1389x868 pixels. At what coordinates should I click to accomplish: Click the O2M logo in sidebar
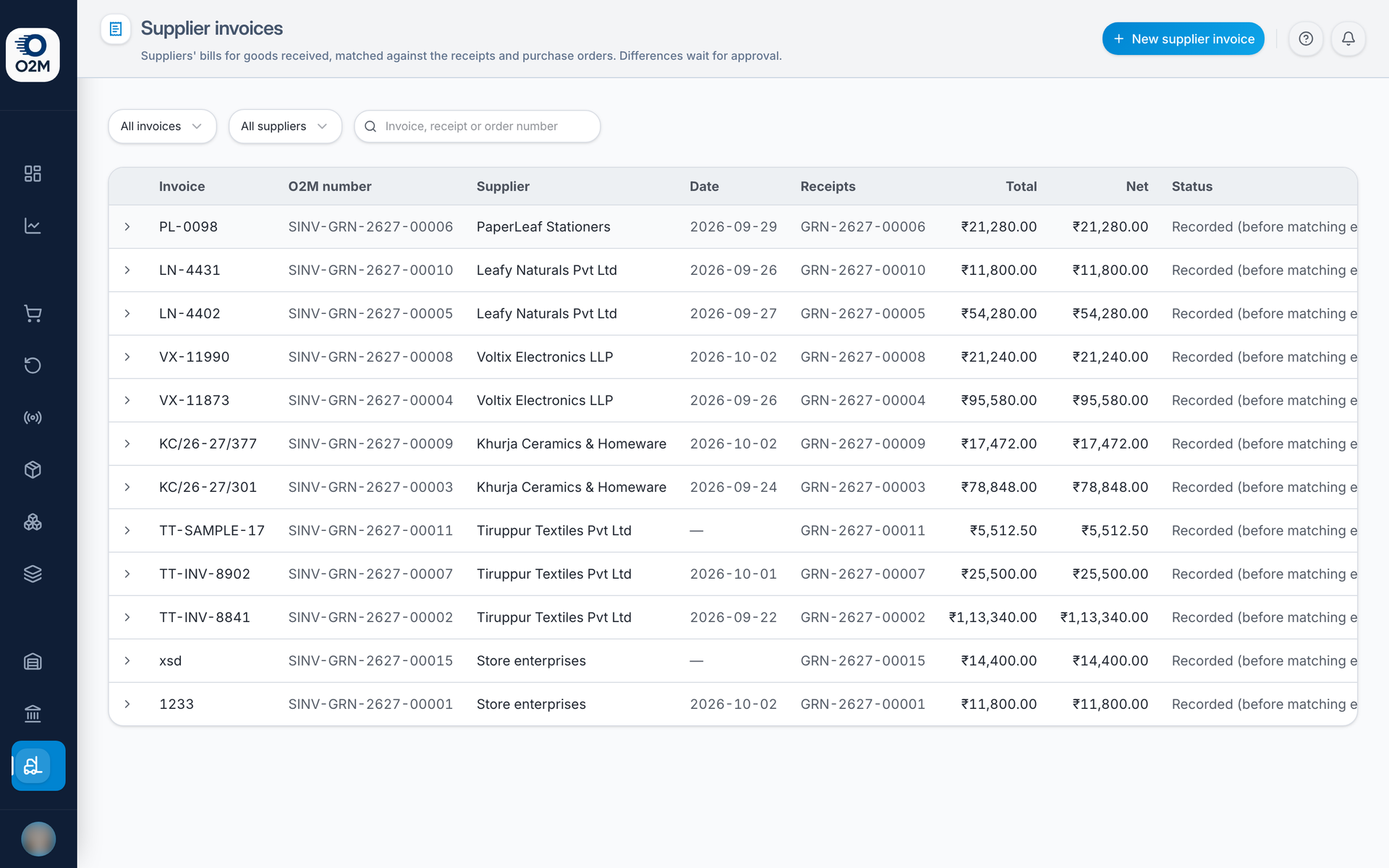coord(33,55)
